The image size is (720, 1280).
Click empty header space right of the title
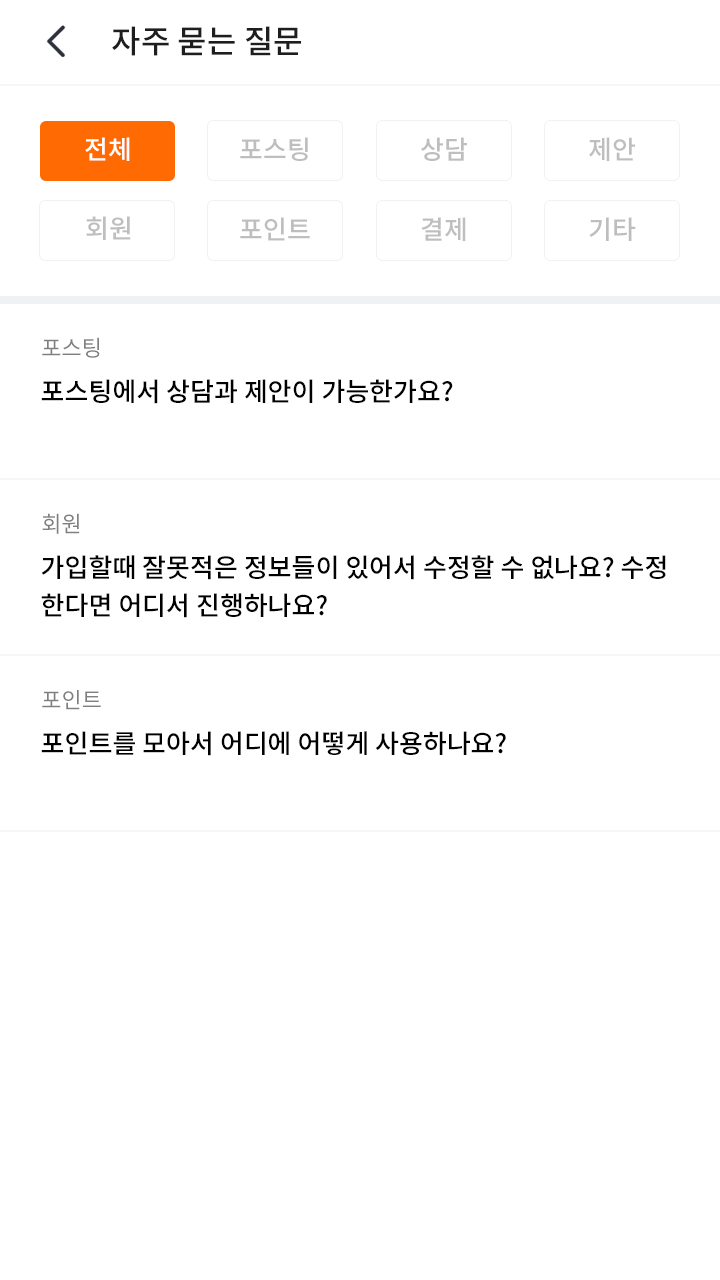pos(520,42)
